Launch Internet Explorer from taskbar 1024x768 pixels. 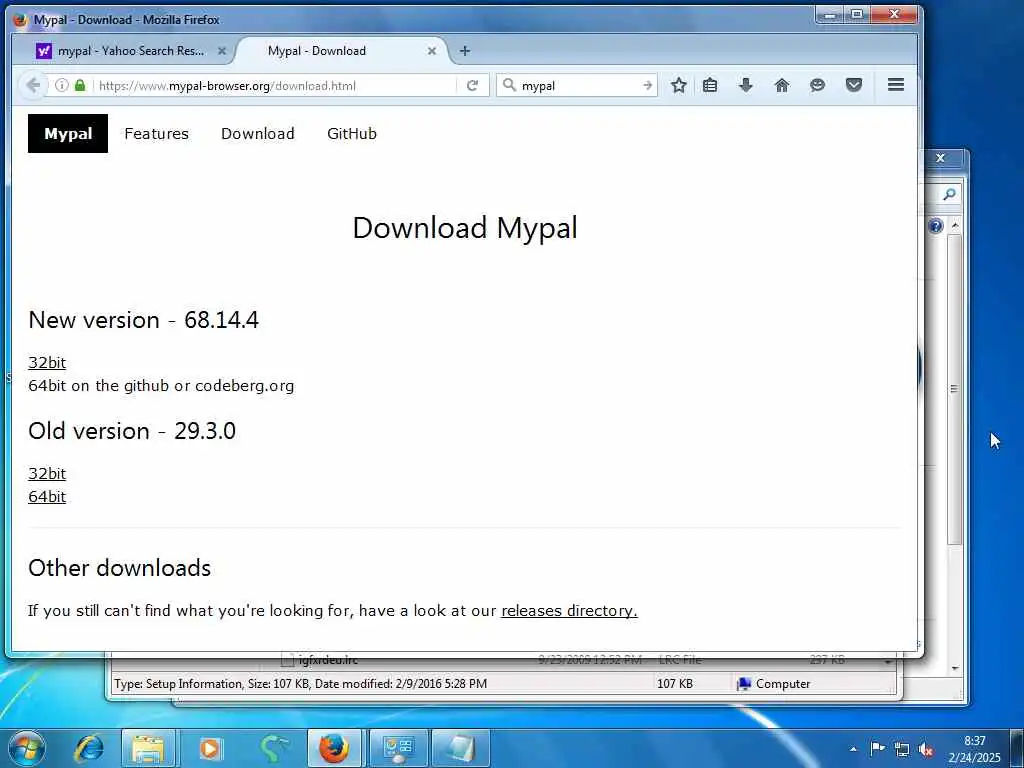pos(89,748)
